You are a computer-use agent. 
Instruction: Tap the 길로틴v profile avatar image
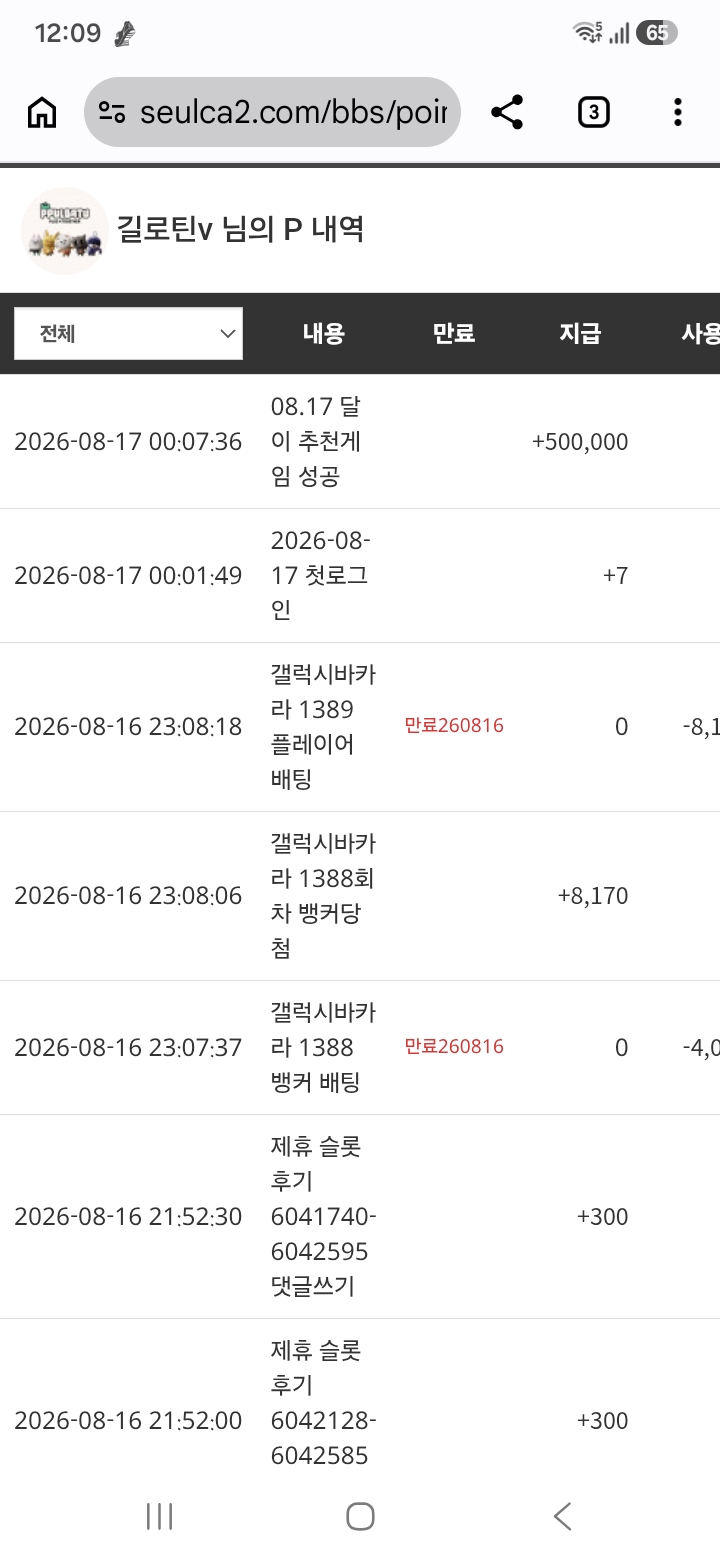click(x=65, y=231)
